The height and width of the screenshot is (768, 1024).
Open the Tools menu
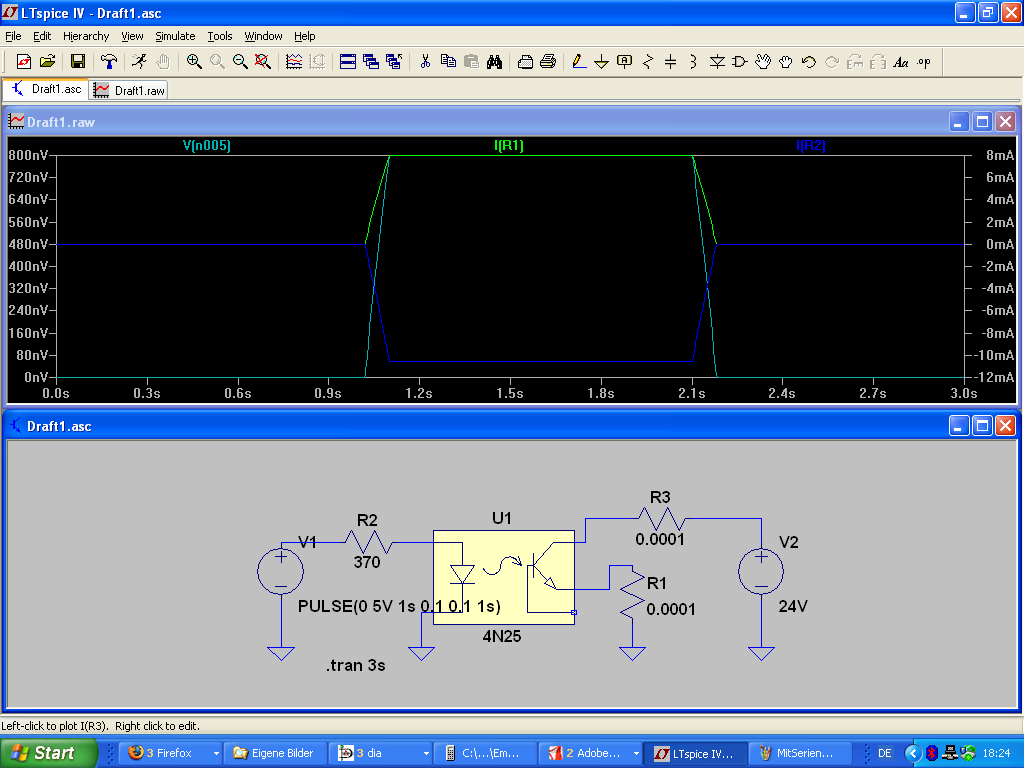pos(219,36)
